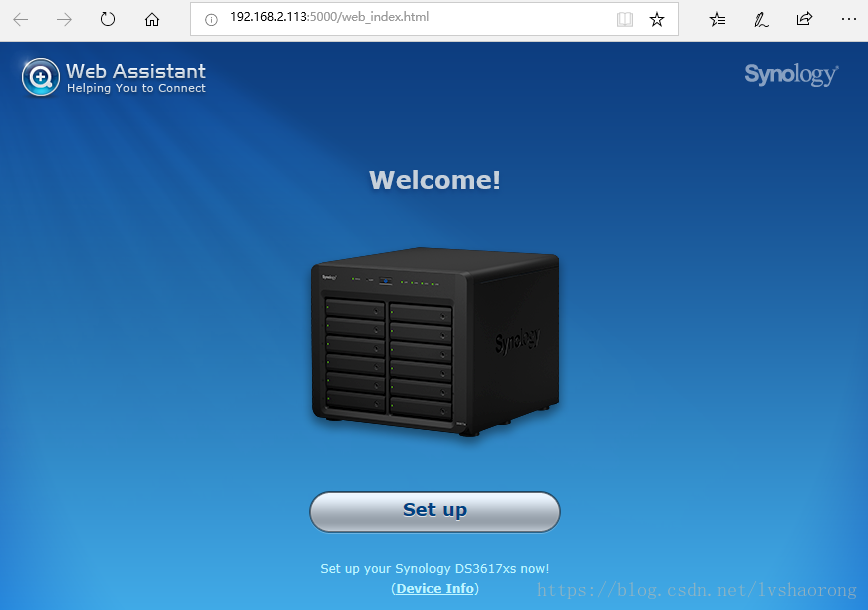Open the Device Info link

coord(435,588)
